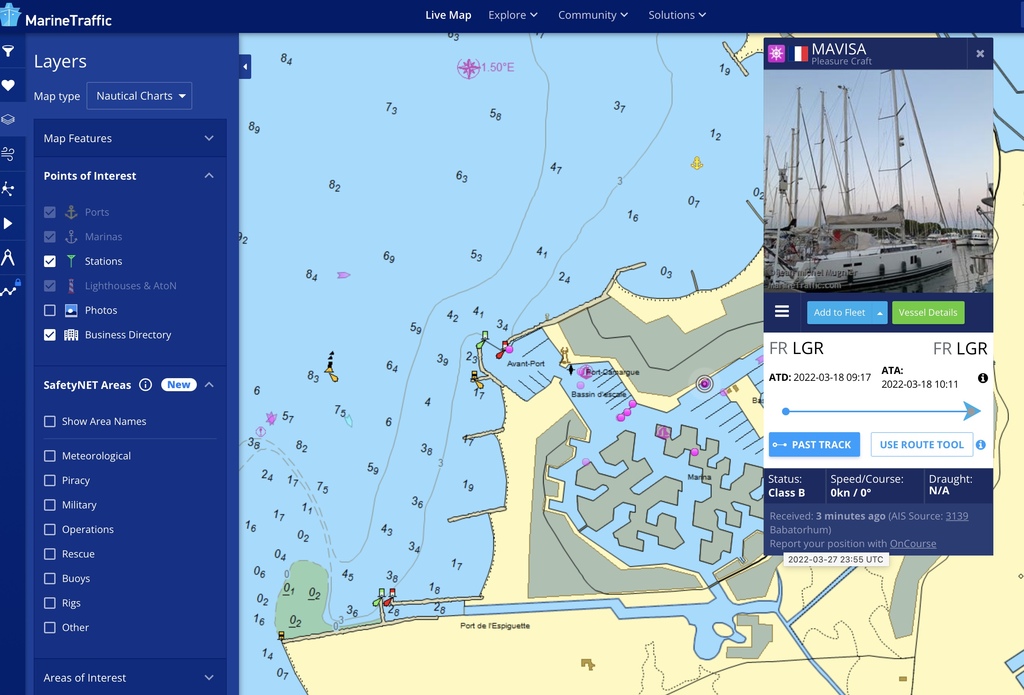The height and width of the screenshot is (695, 1024).
Task: Open the Map type Nautical Charts dropdown
Action: (139, 96)
